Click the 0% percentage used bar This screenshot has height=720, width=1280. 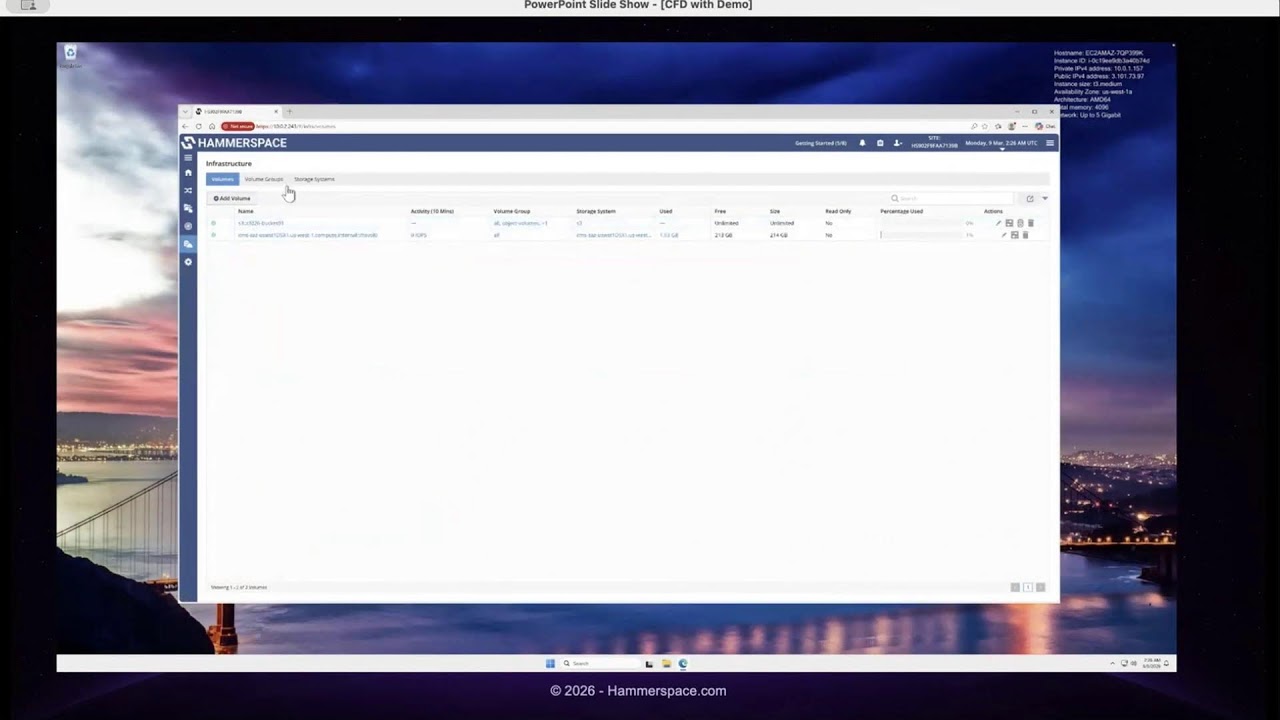(x=921, y=223)
